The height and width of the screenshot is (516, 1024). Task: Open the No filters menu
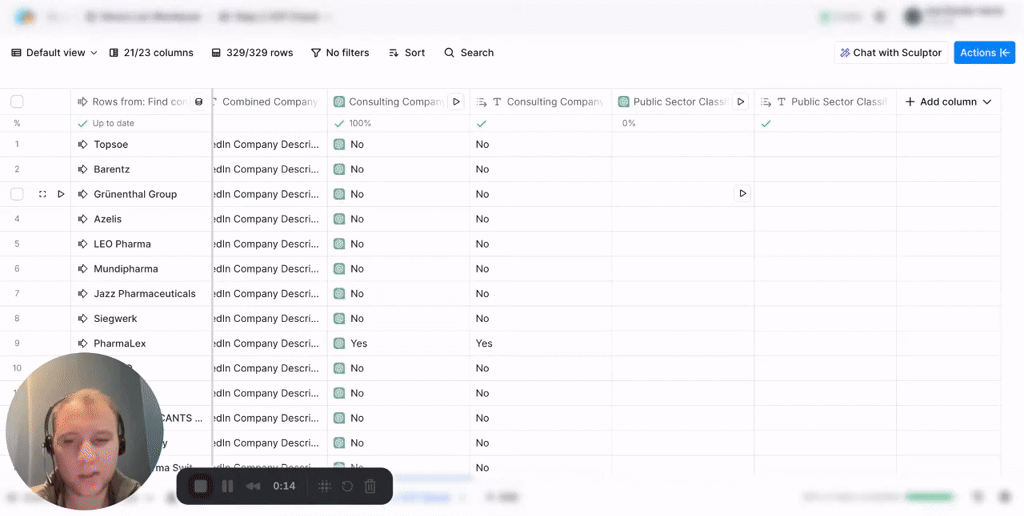(340, 53)
